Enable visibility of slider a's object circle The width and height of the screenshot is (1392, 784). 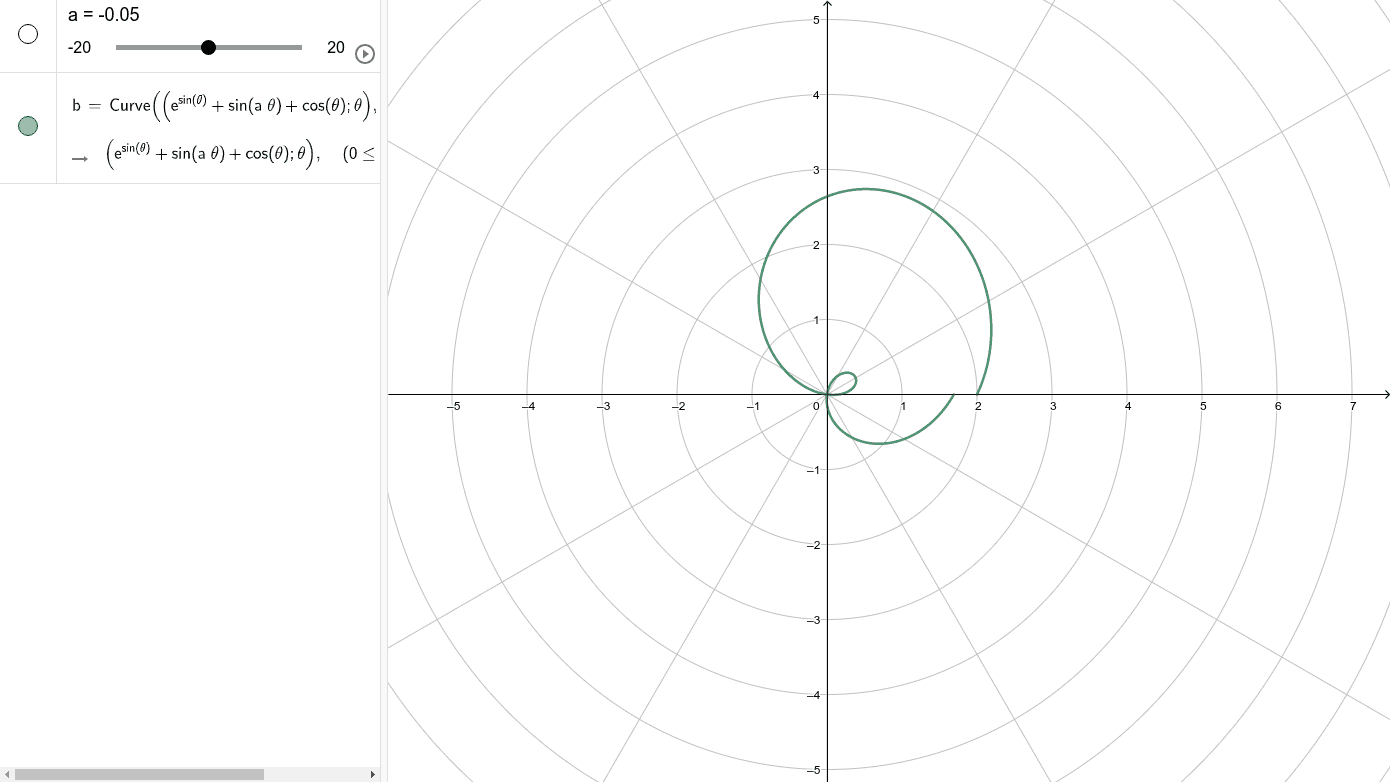coord(27,35)
